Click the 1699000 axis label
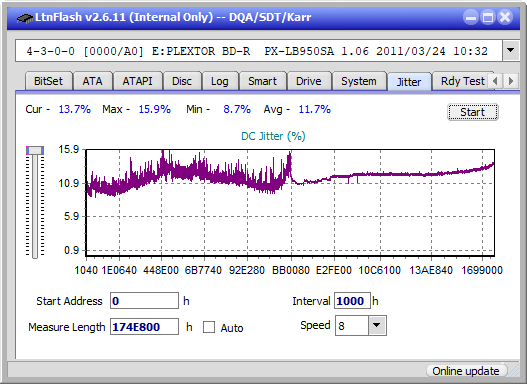Screen dimensions: 527x384 pos(482,270)
